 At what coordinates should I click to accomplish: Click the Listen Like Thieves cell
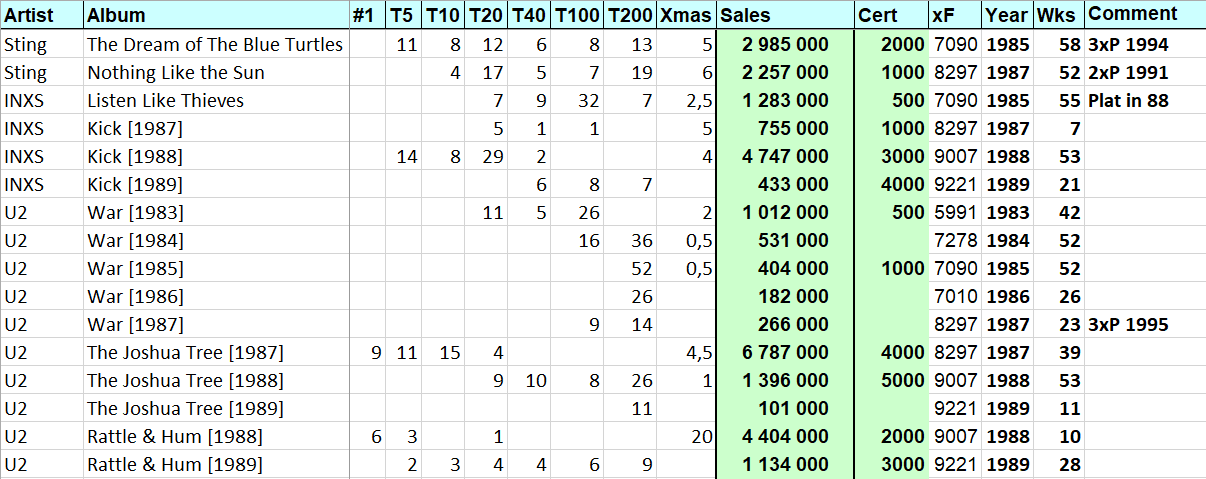(217, 101)
